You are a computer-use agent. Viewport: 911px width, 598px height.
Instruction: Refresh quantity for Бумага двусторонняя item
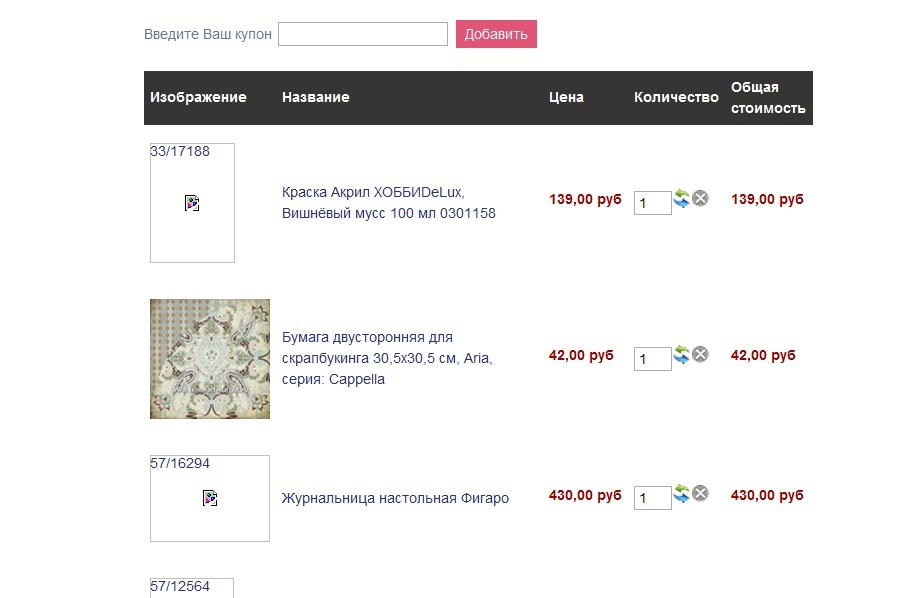pyautogui.click(x=682, y=354)
